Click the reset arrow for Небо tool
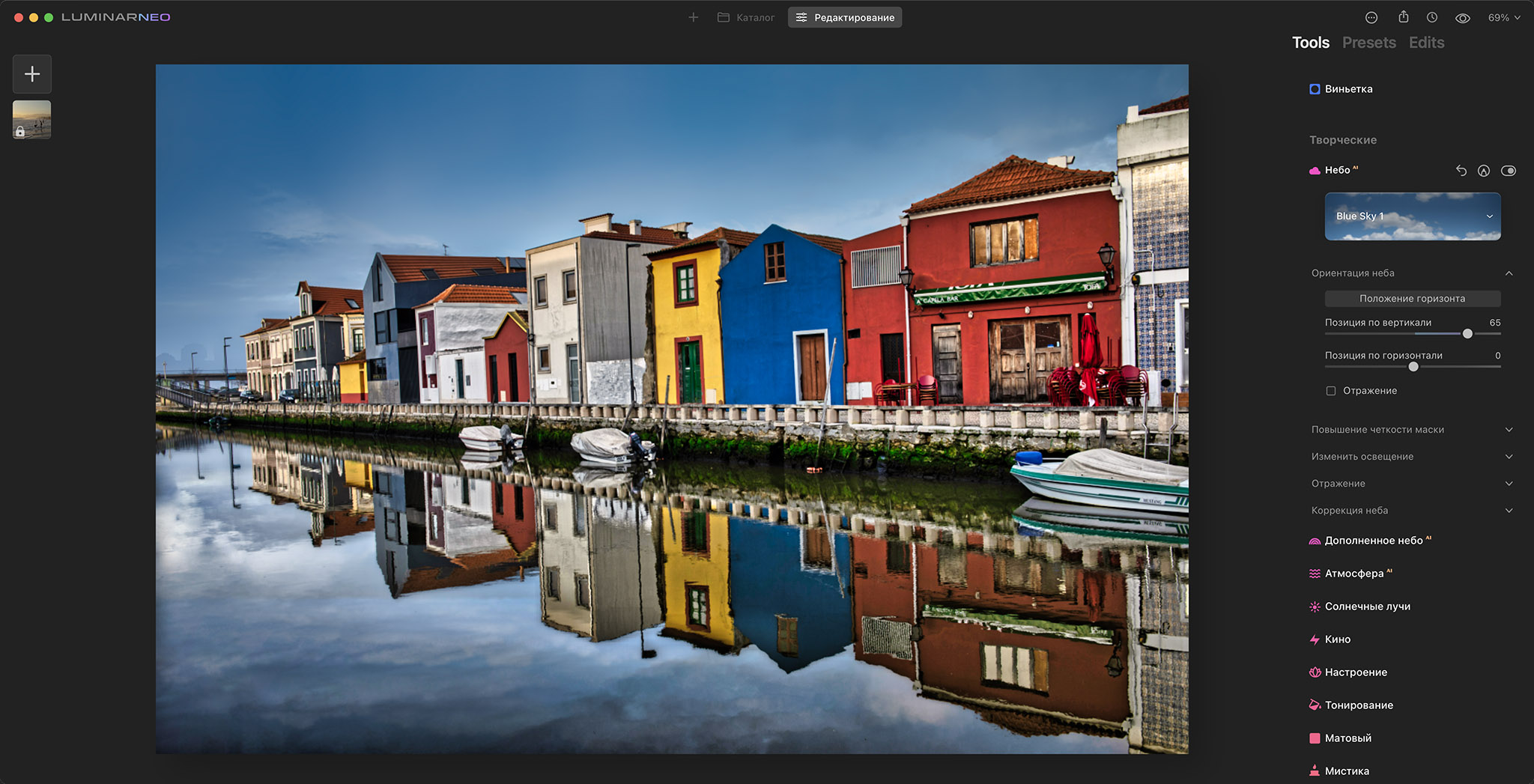 tap(1461, 171)
